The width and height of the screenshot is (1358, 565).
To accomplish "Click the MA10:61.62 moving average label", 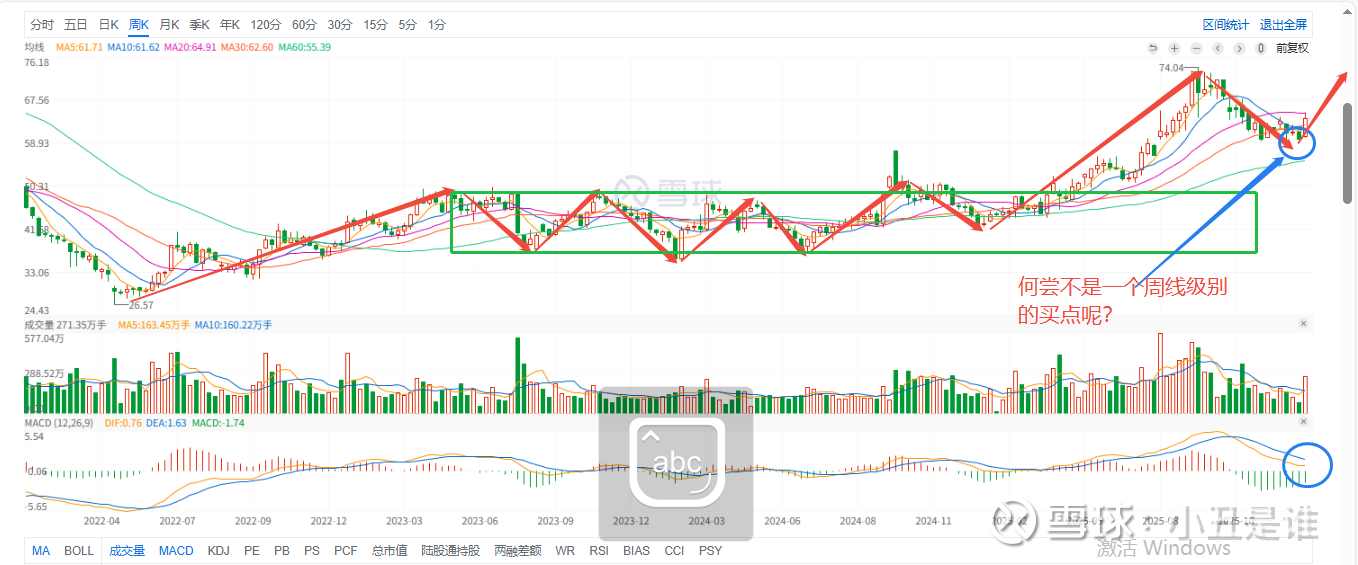I will point(134,47).
